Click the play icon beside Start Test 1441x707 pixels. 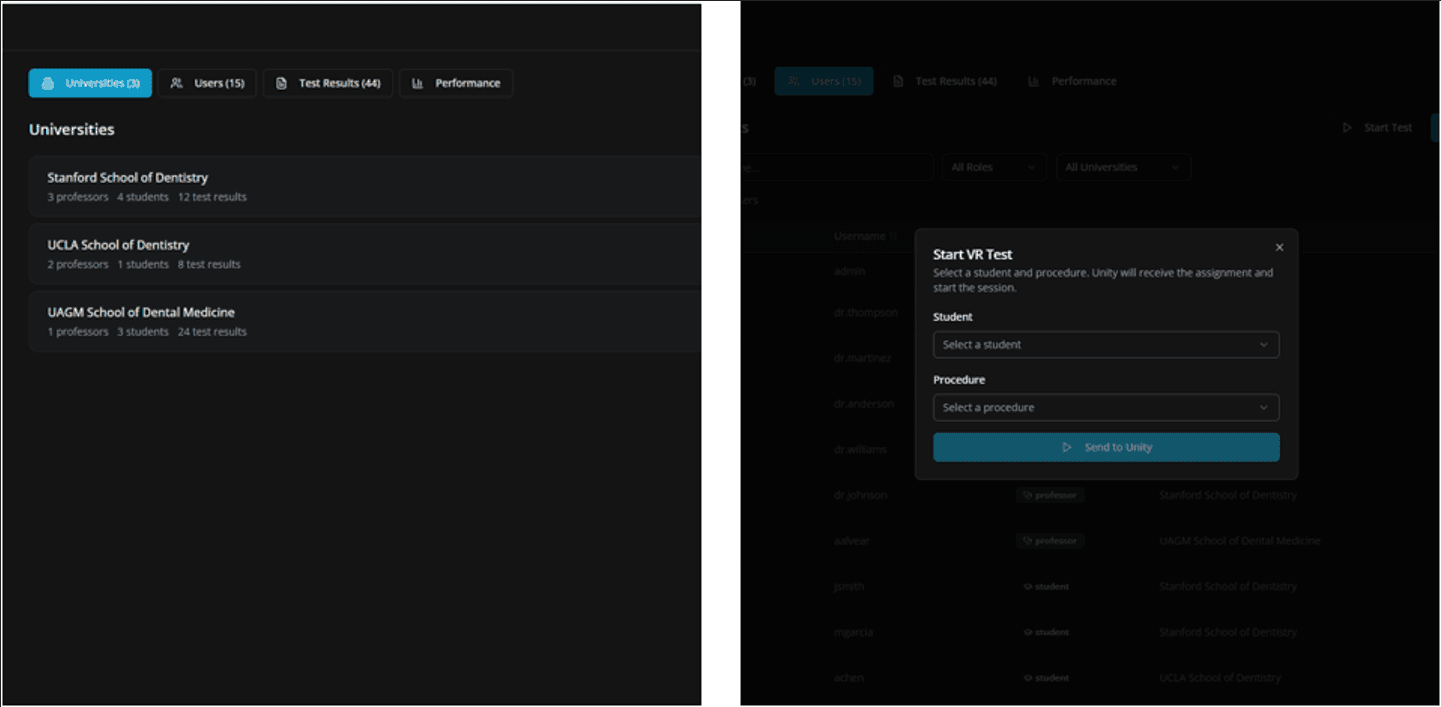pyautogui.click(x=1347, y=128)
